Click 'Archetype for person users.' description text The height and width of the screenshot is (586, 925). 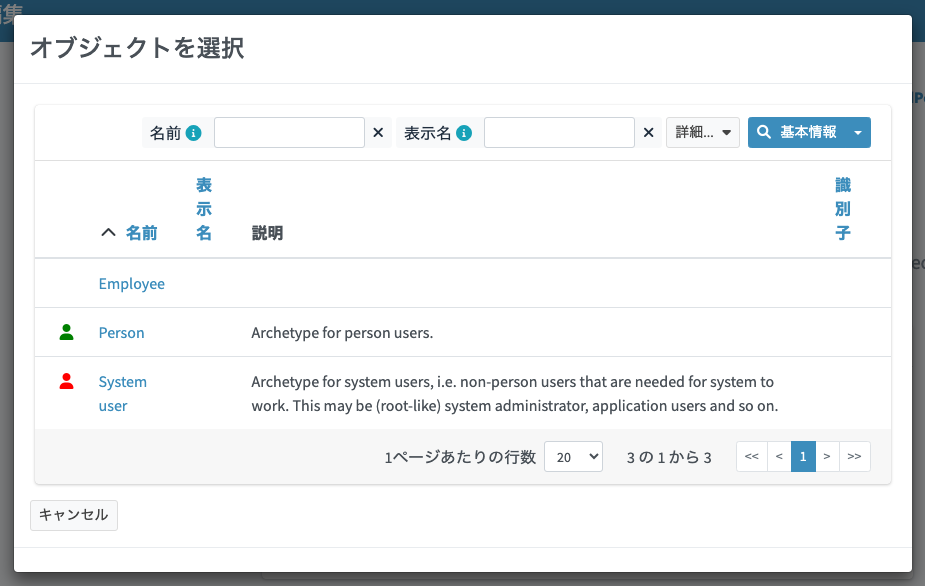tap(342, 333)
